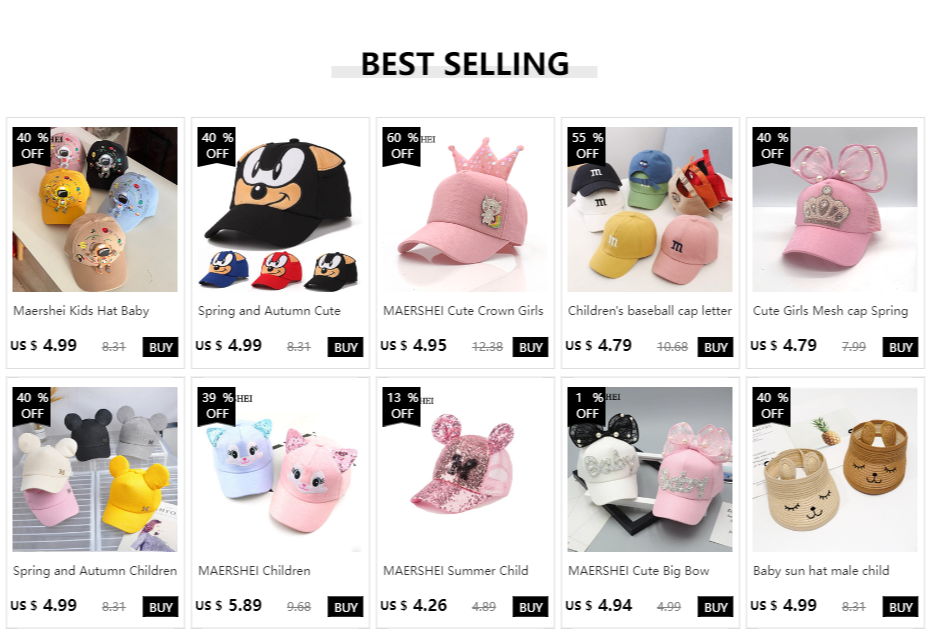The height and width of the screenshot is (639, 932).
Task: Buy the Spring and Autumn Children hat
Action: (x=161, y=607)
